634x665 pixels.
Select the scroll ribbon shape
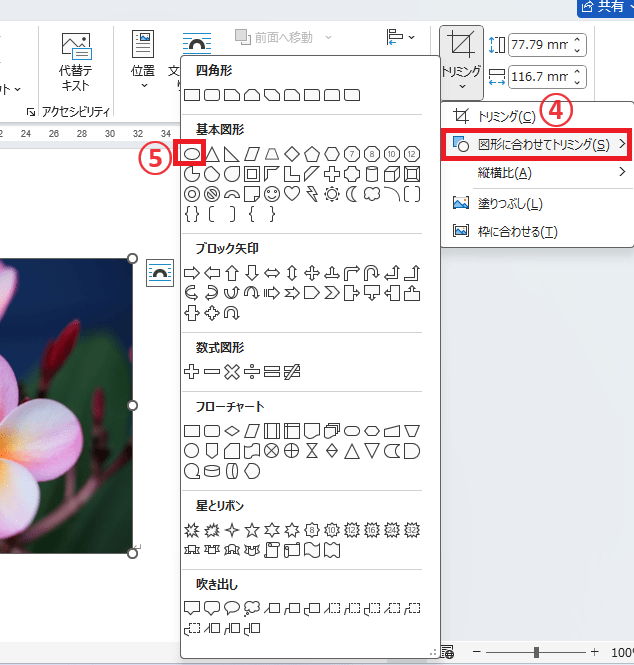tap(272, 550)
